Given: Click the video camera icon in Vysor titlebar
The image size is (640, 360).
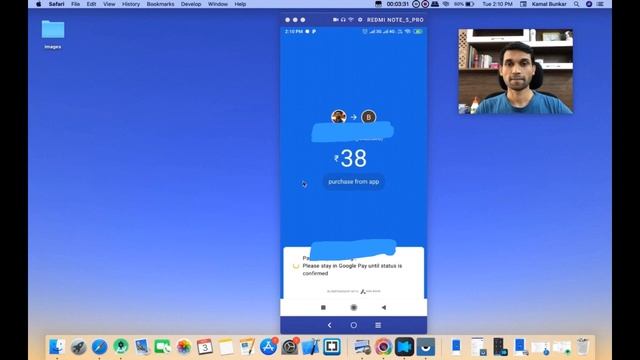Looking at the screenshot, I should coord(336,20).
